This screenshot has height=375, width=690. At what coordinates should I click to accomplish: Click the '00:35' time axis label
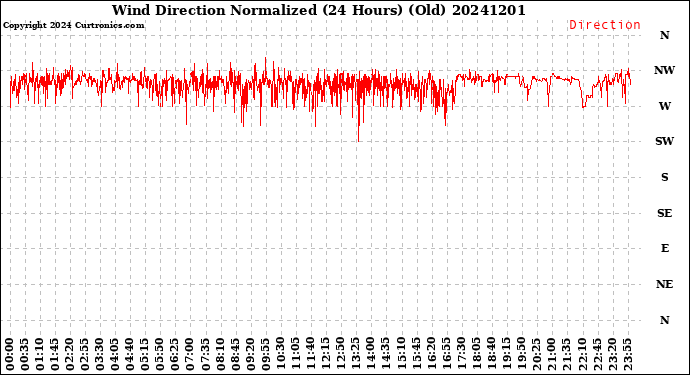(25, 354)
